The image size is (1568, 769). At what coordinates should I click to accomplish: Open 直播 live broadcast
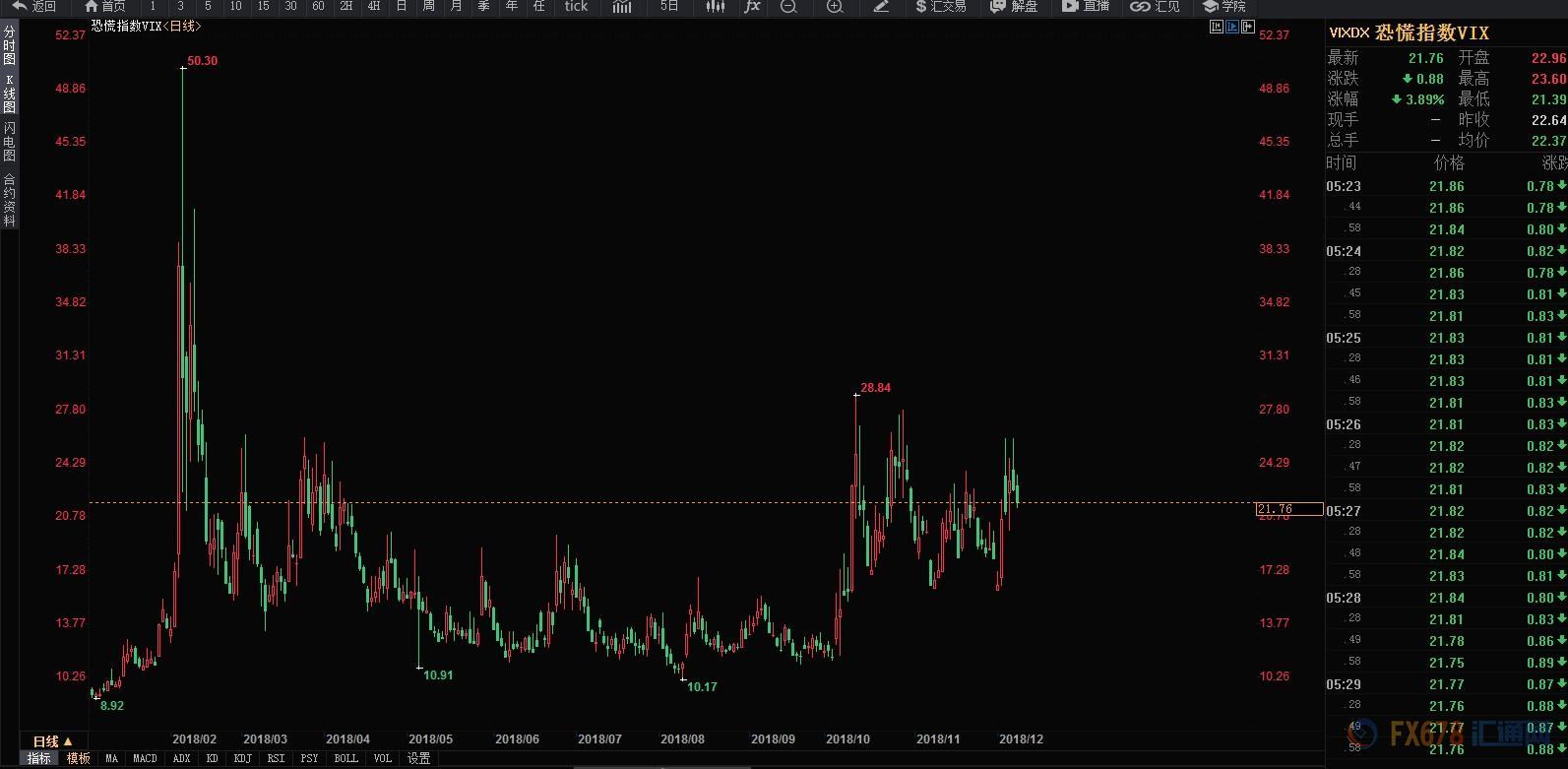[x=1086, y=6]
